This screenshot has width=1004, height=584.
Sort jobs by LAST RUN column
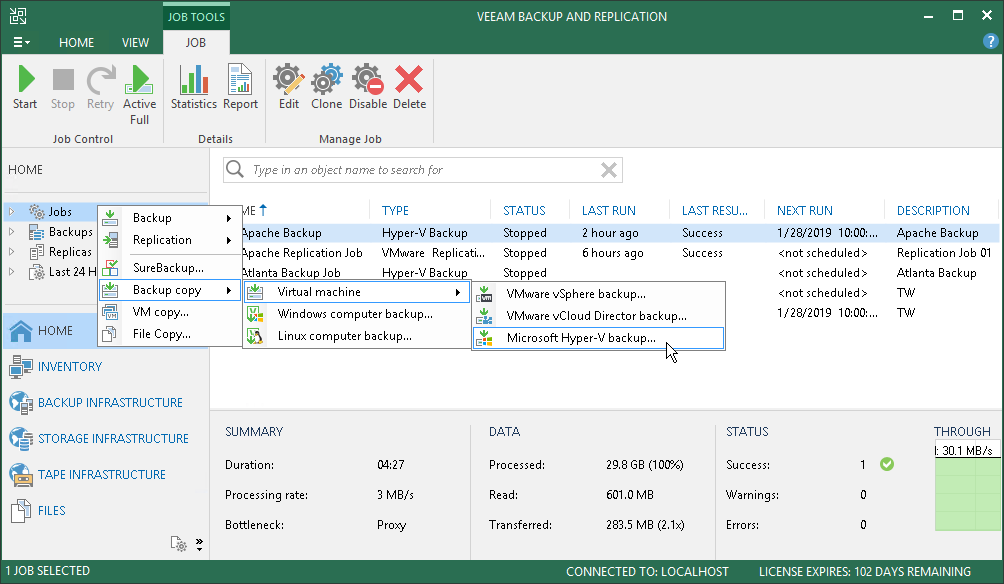pos(608,211)
